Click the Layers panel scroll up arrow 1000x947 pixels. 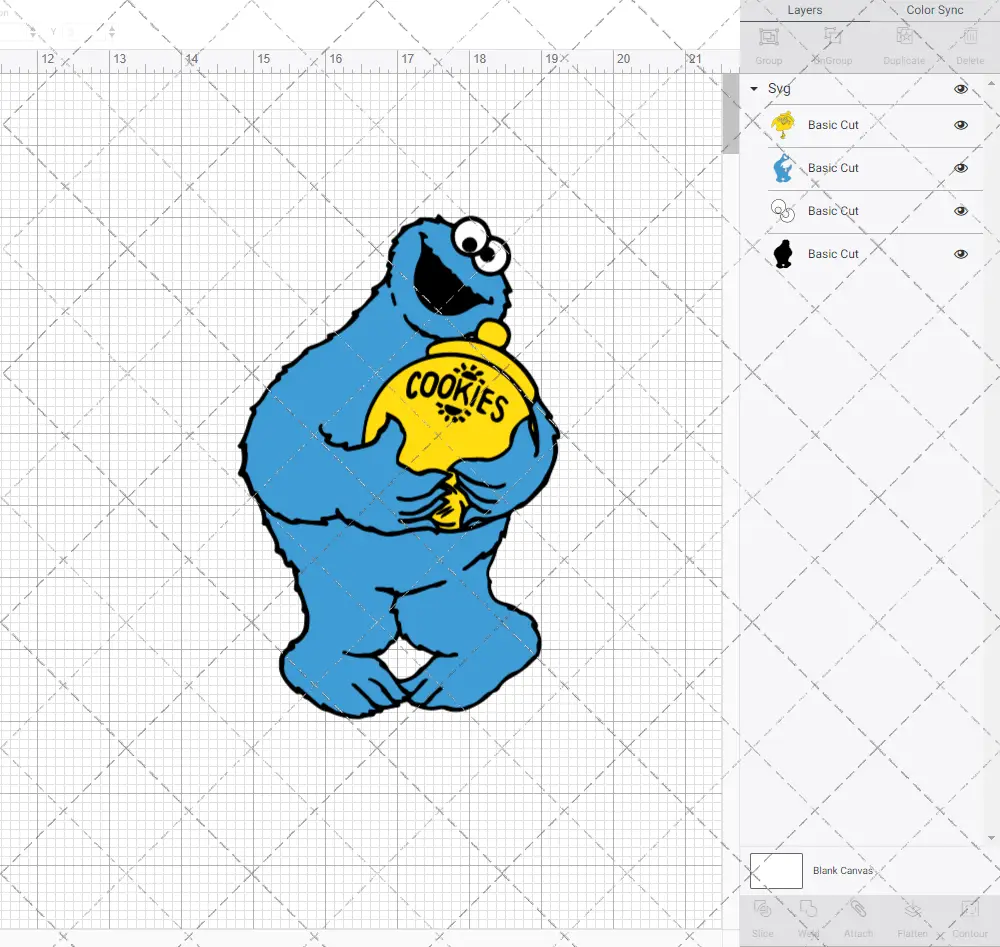tap(991, 84)
